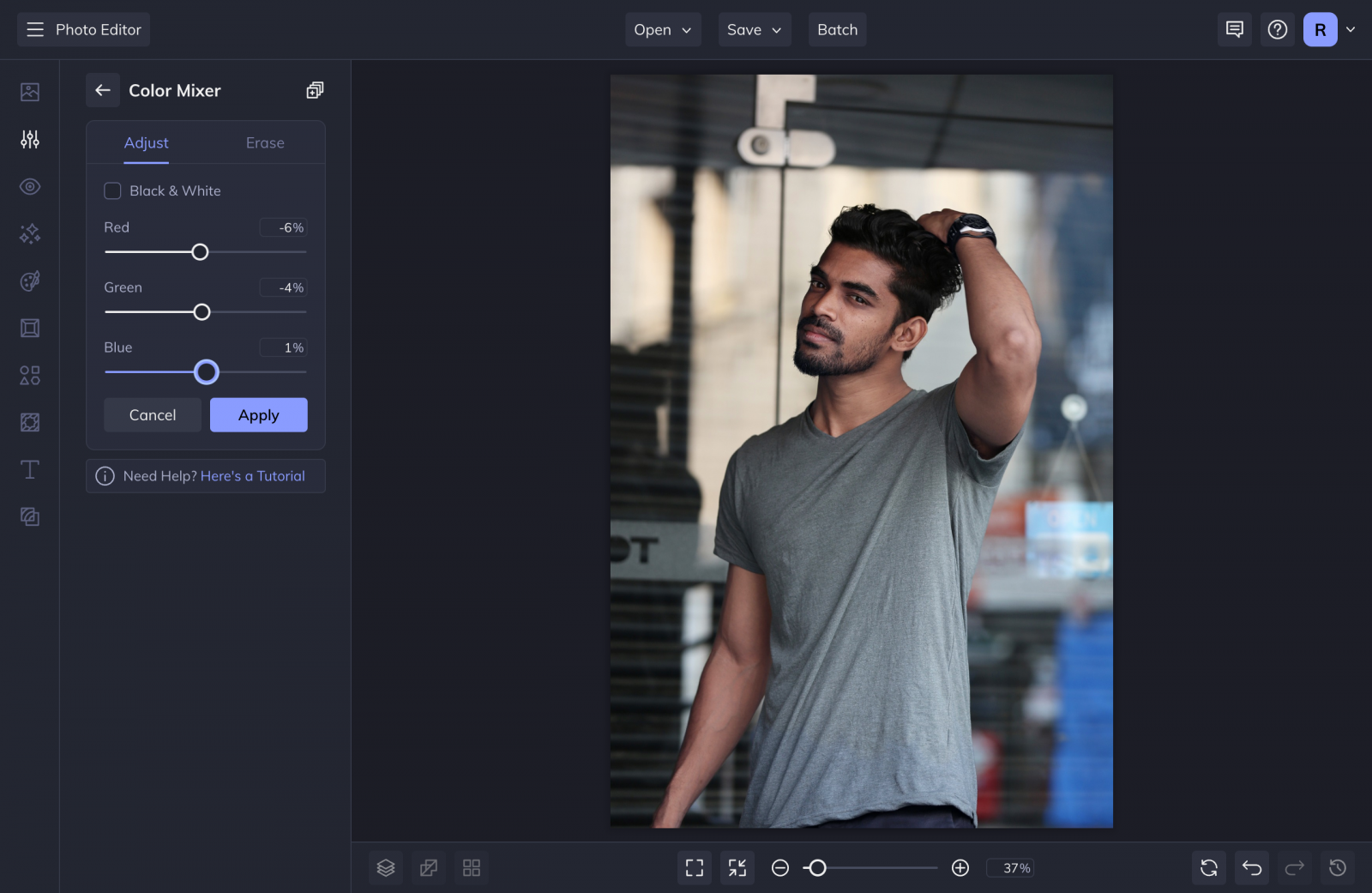Open the AI effects sparkles tool

click(30, 233)
